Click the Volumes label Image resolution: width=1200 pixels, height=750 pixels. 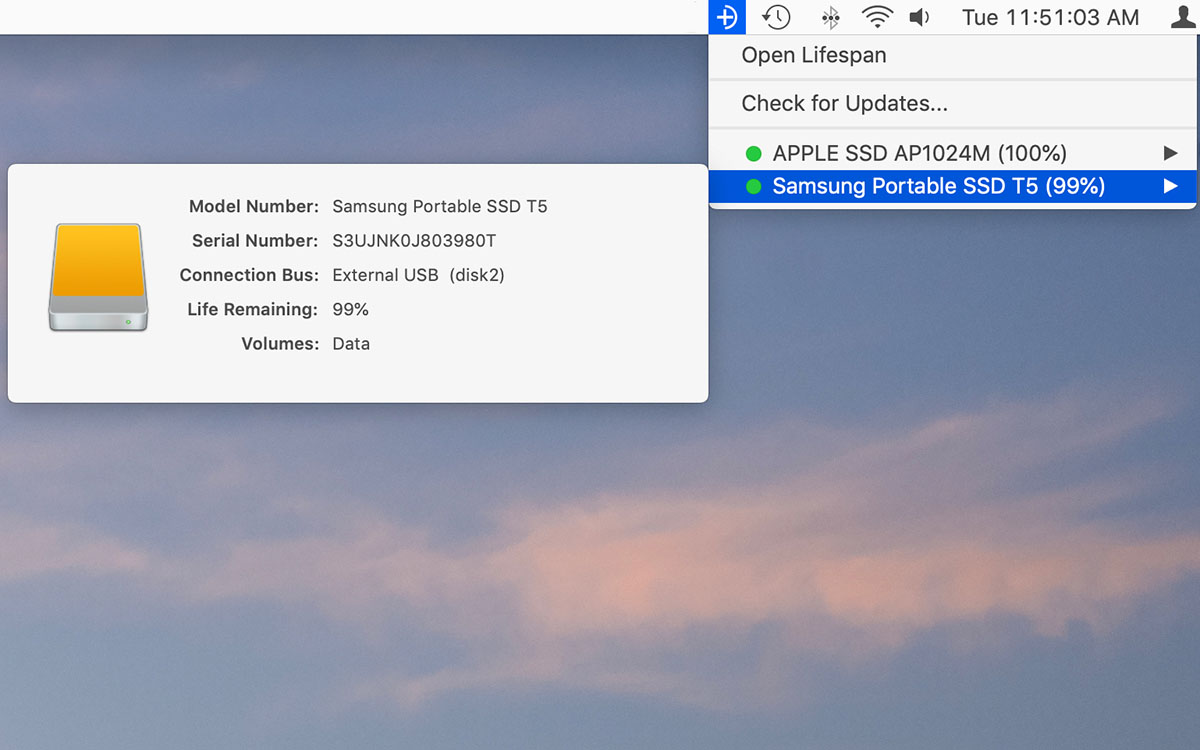280,343
